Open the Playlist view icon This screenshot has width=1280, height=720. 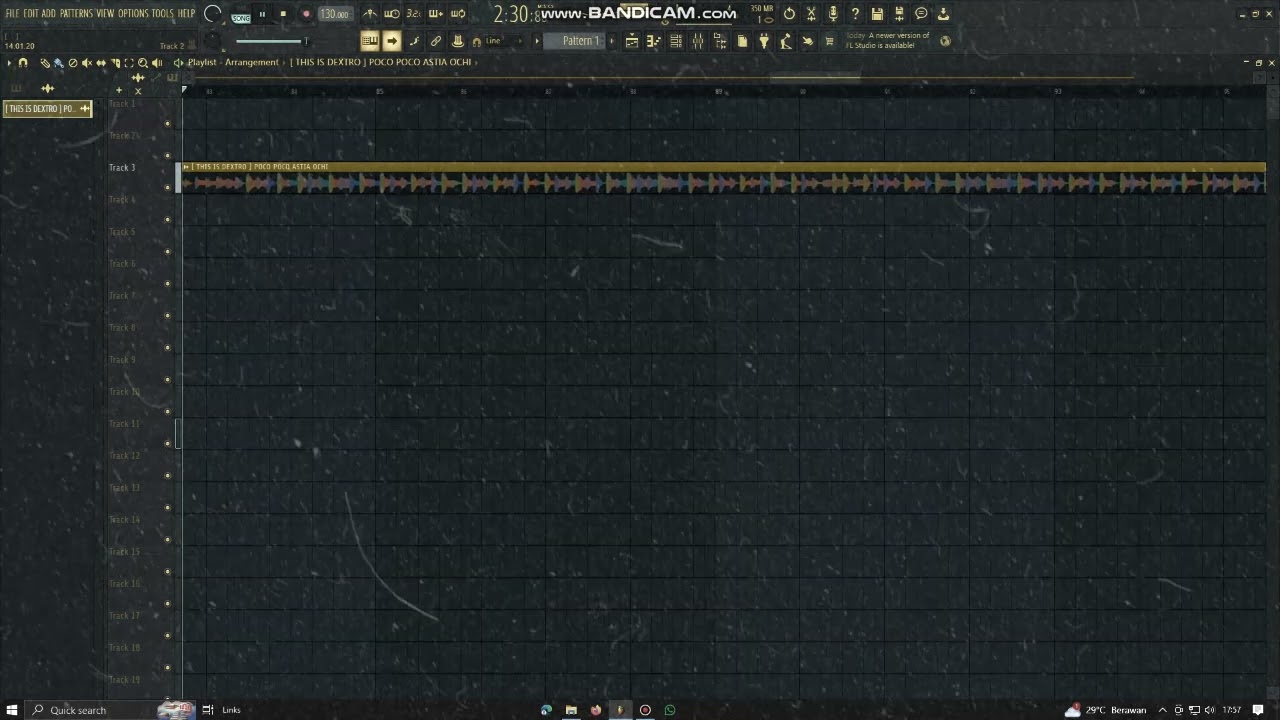coord(632,41)
